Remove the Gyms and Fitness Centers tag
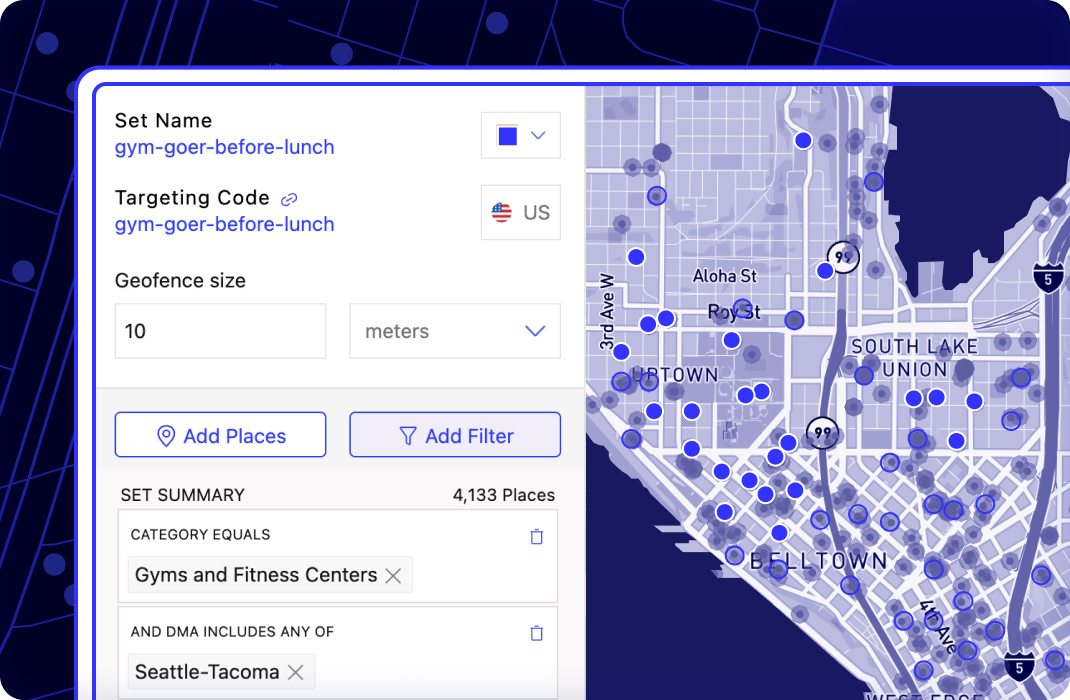Viewport: 1070px width, 700px height. (x=393, y=576)
